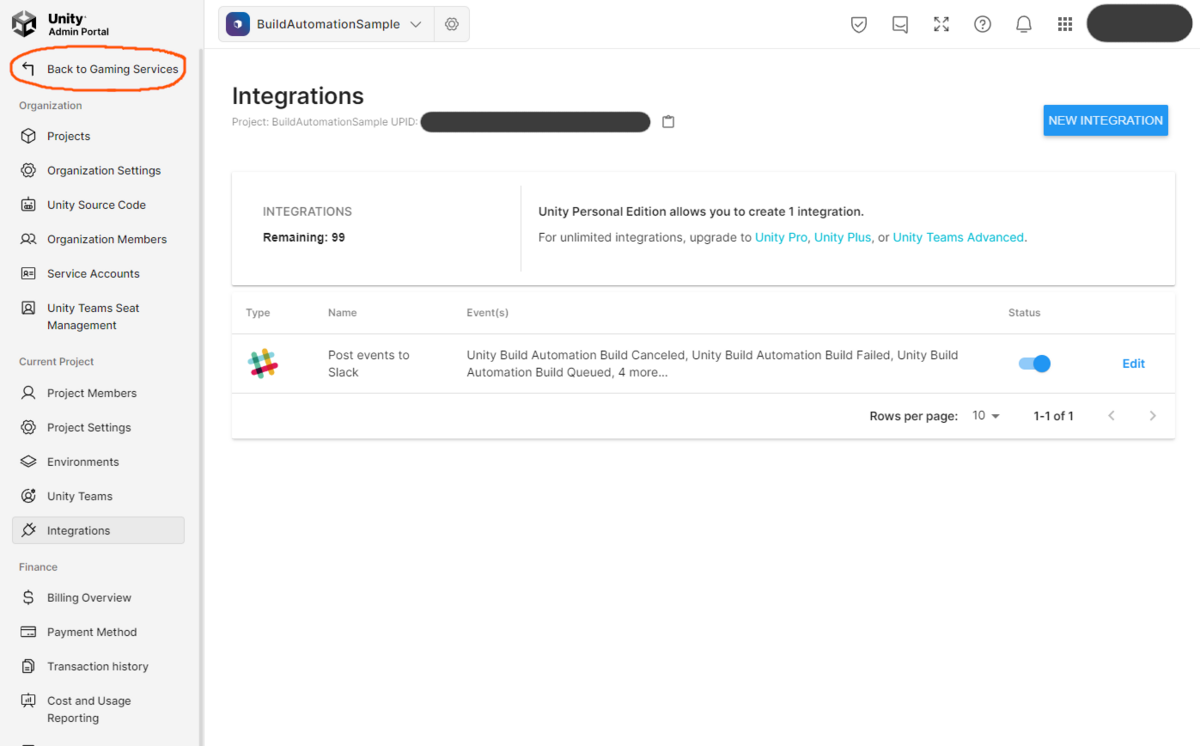
Task: Disable the Post events to Slack status toggle
Action: 1034,363
